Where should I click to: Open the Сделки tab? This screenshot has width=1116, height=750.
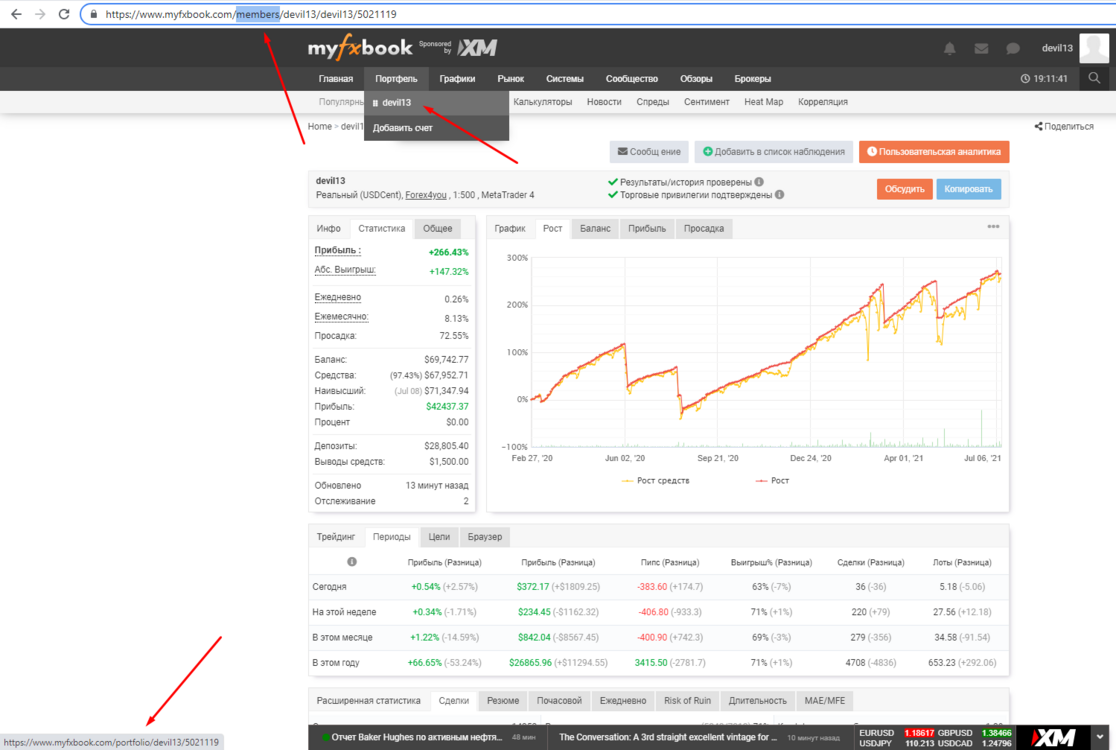tap(453, 701)
